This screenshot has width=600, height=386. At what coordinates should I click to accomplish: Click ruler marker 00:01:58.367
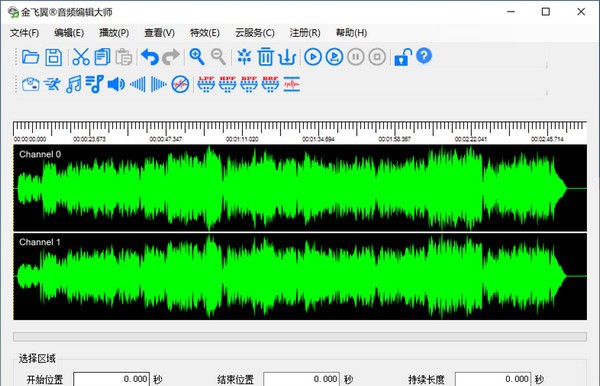tap(395, 139)
